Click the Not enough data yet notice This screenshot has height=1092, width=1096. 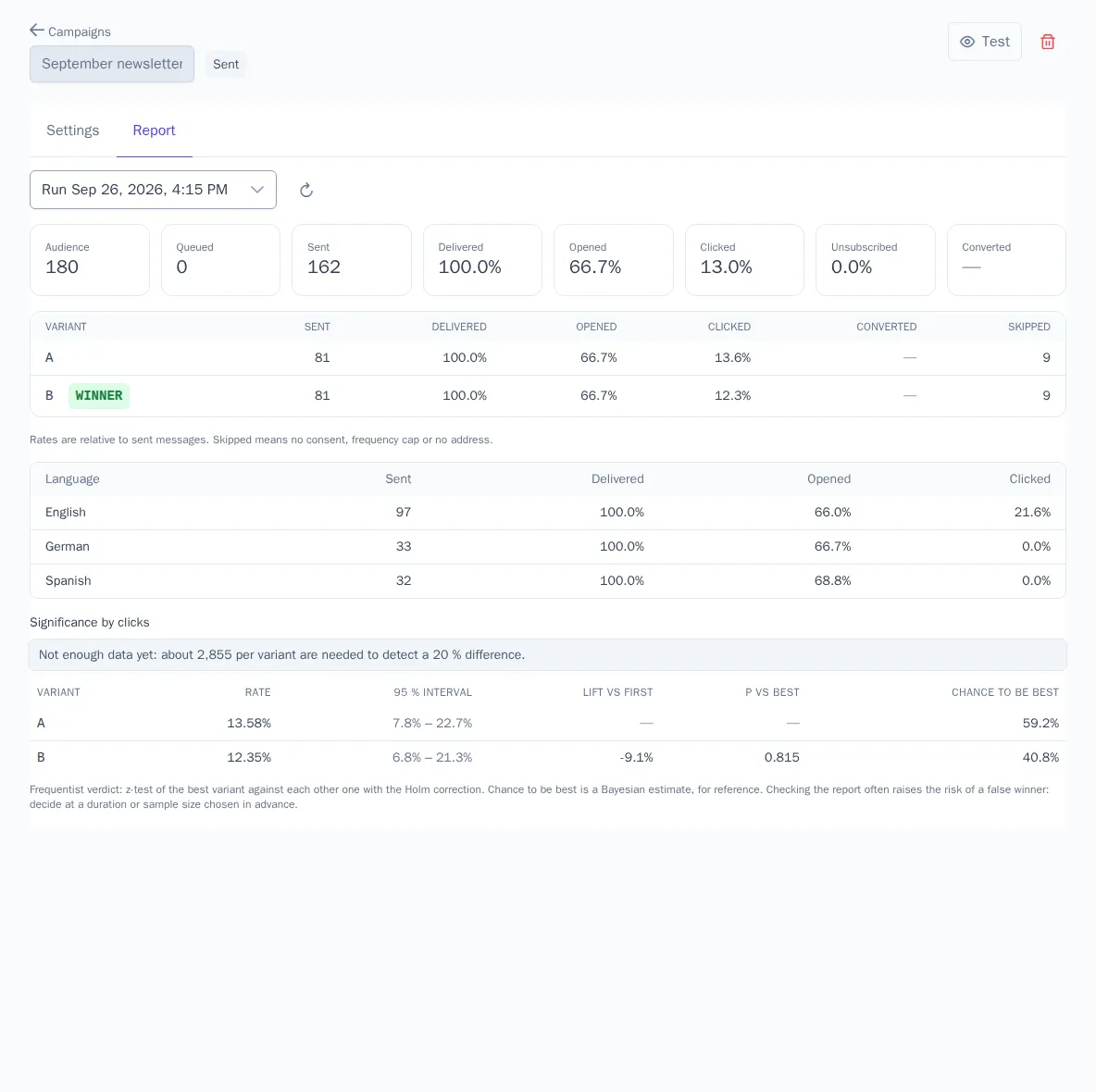pyautogui.click(x=548, y=654)
